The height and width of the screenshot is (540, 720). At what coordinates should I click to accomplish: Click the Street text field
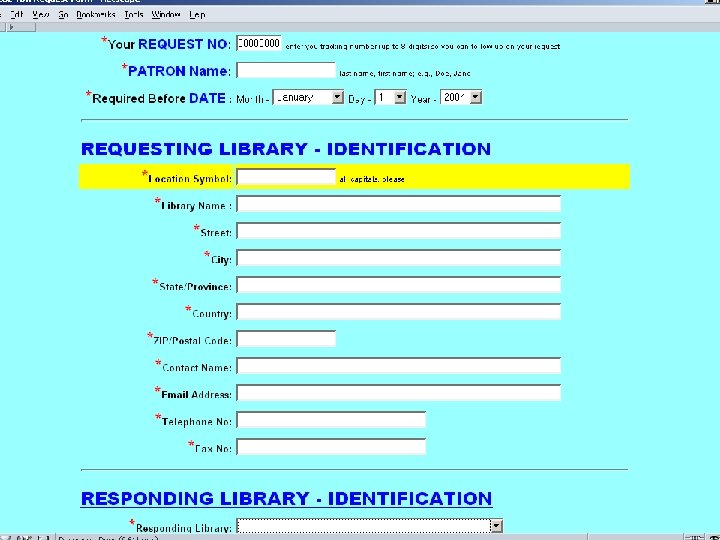[x=399, y=231]
